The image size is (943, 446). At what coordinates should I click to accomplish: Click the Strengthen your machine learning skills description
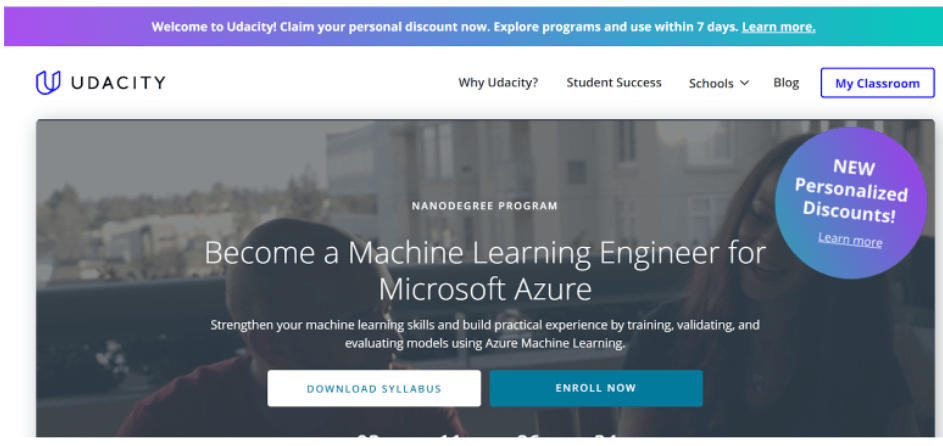coord(485,334)
